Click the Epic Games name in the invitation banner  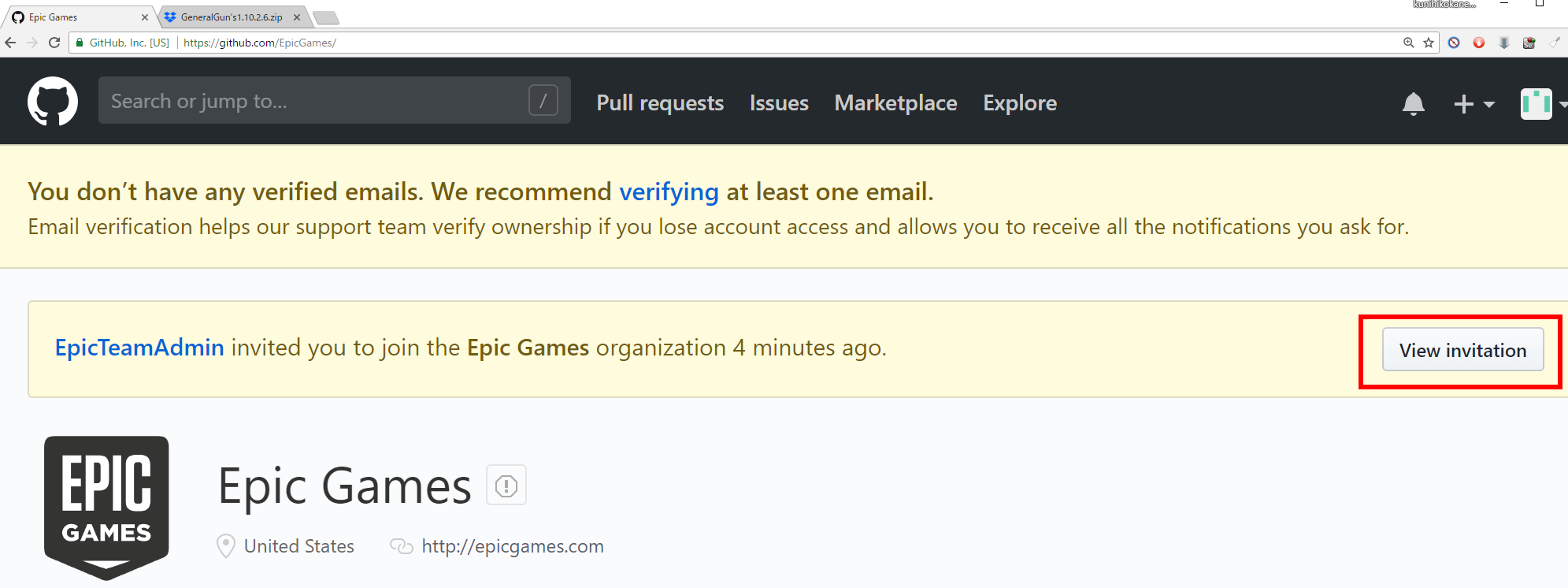point(528,348)
